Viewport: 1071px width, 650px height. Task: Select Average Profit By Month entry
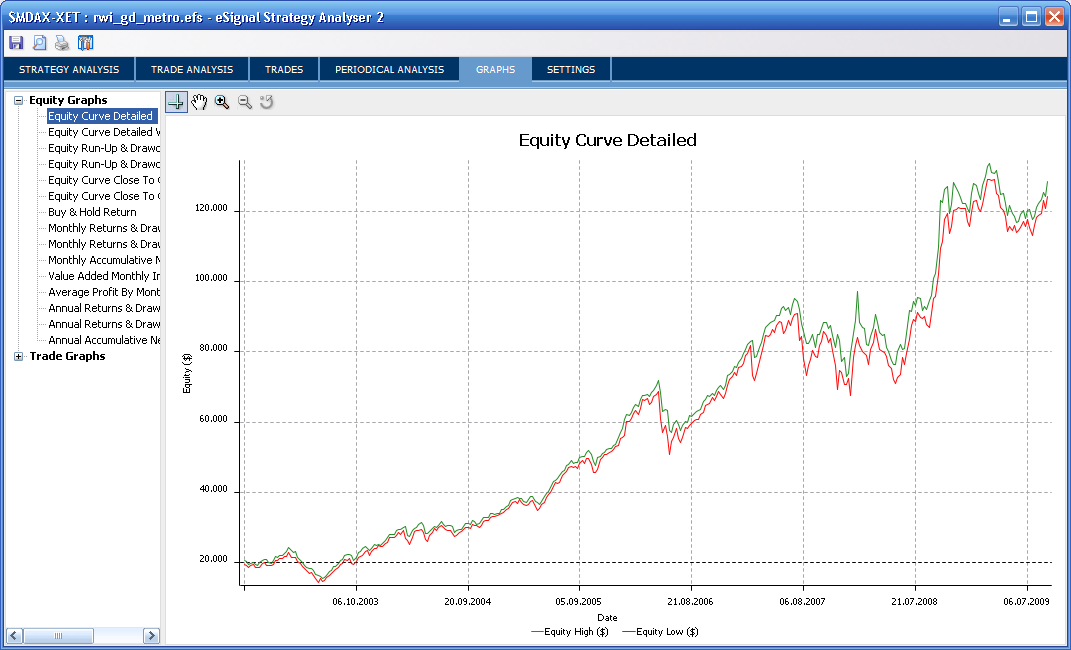point(104,292)
